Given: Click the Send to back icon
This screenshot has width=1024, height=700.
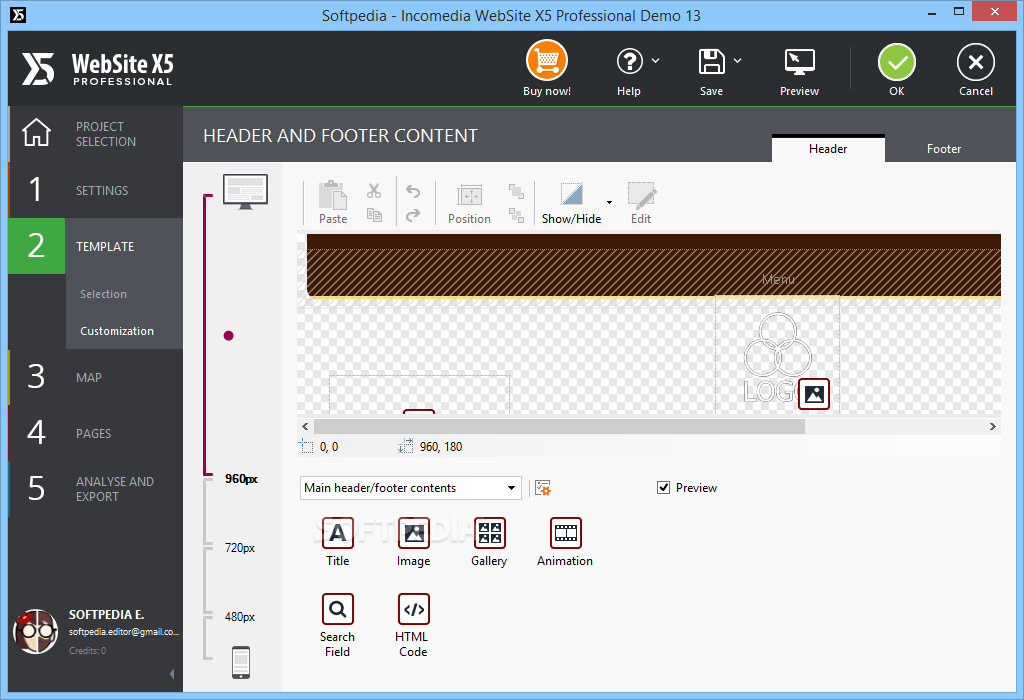Looking at the screenshot, I should click(x=517, y=215).
